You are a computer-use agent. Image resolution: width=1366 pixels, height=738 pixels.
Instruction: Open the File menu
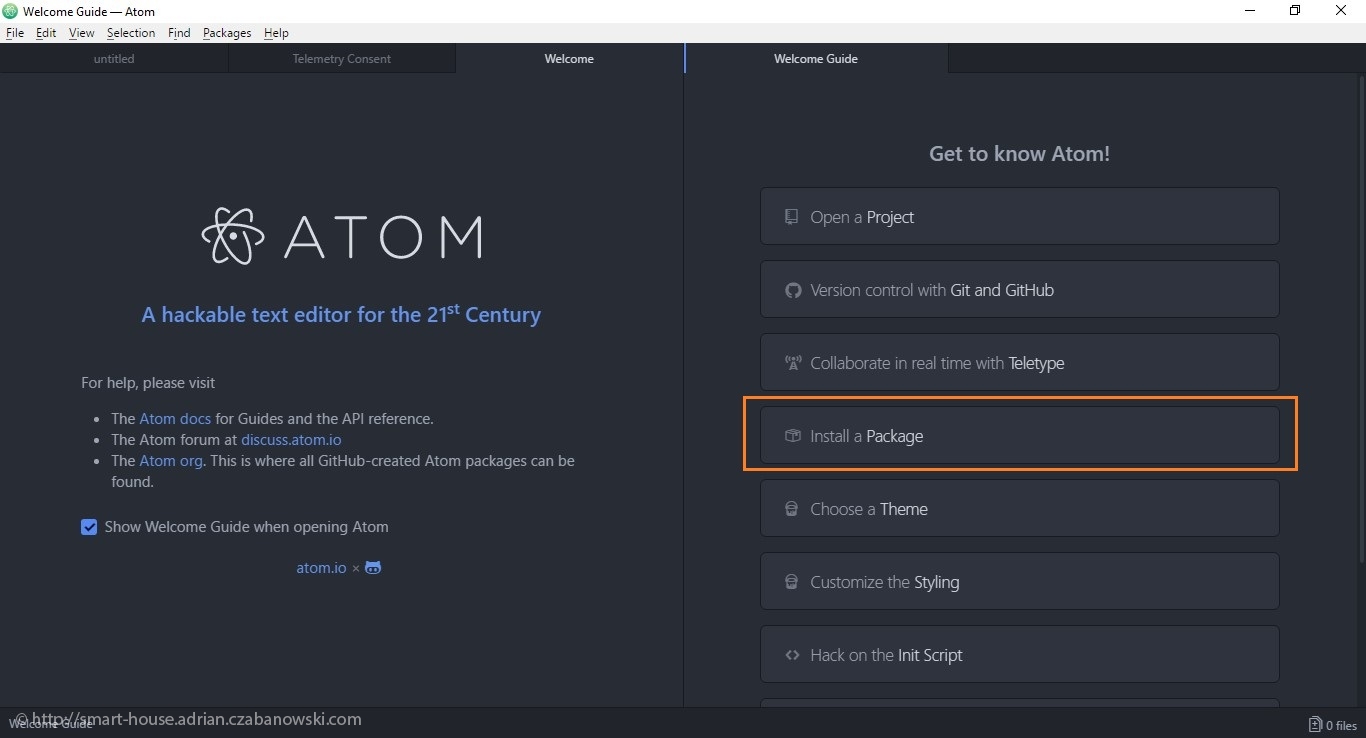point(15,33)
